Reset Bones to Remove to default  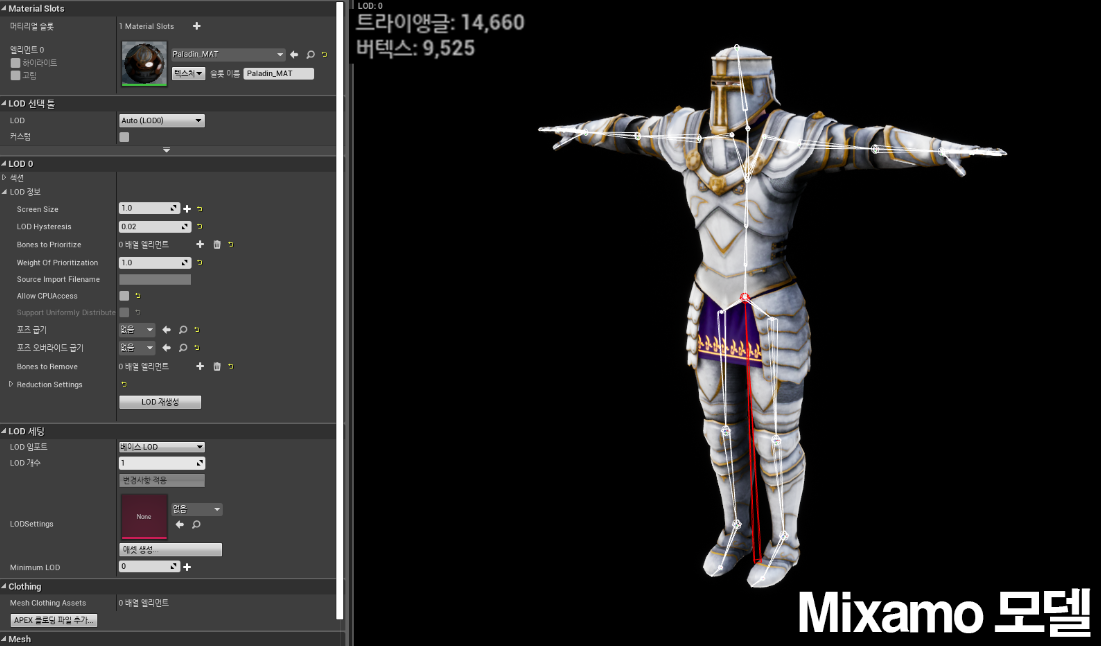click(230, 367)
